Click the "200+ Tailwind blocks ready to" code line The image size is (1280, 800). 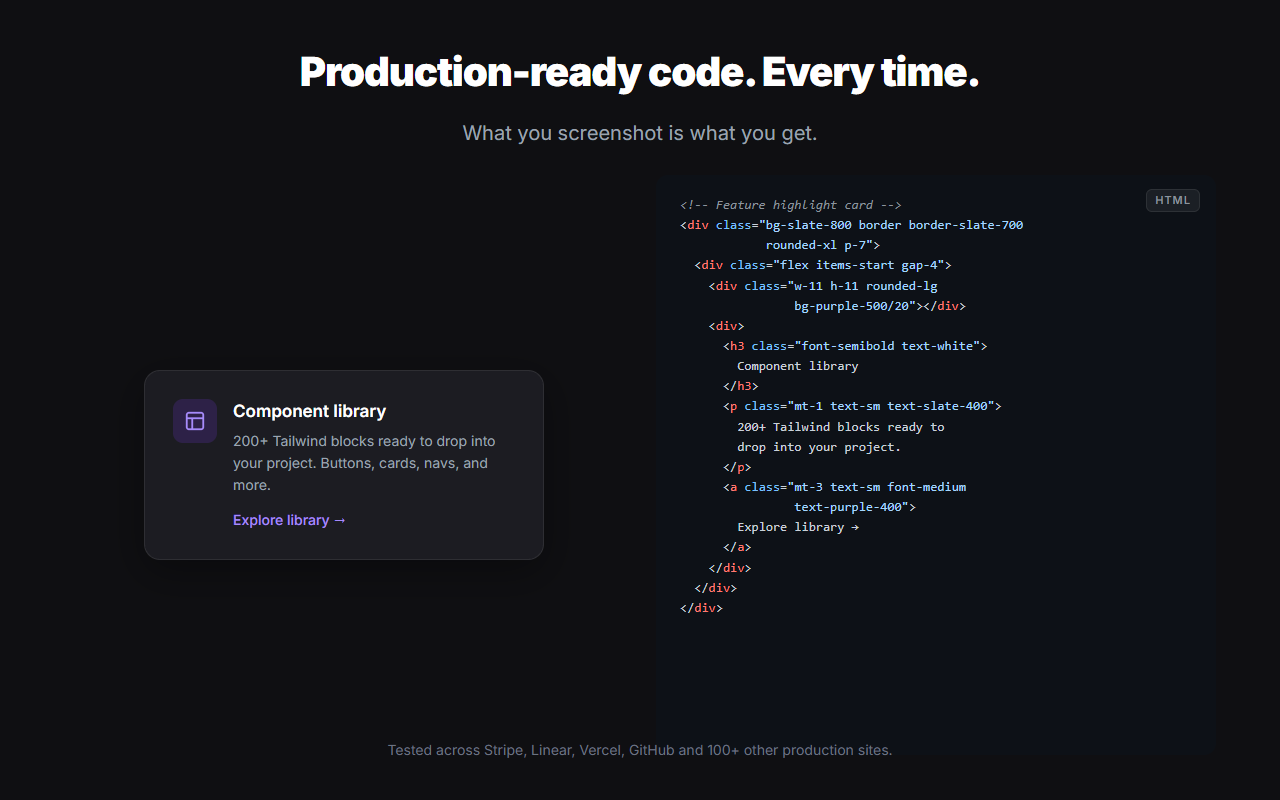(841, 427)
